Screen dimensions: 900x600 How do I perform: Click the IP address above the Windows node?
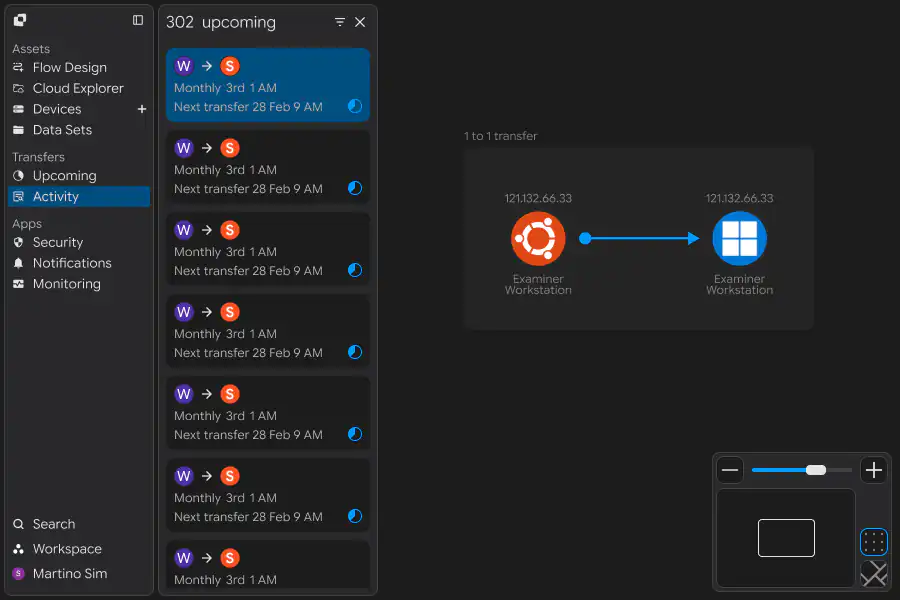coord(739,198)
